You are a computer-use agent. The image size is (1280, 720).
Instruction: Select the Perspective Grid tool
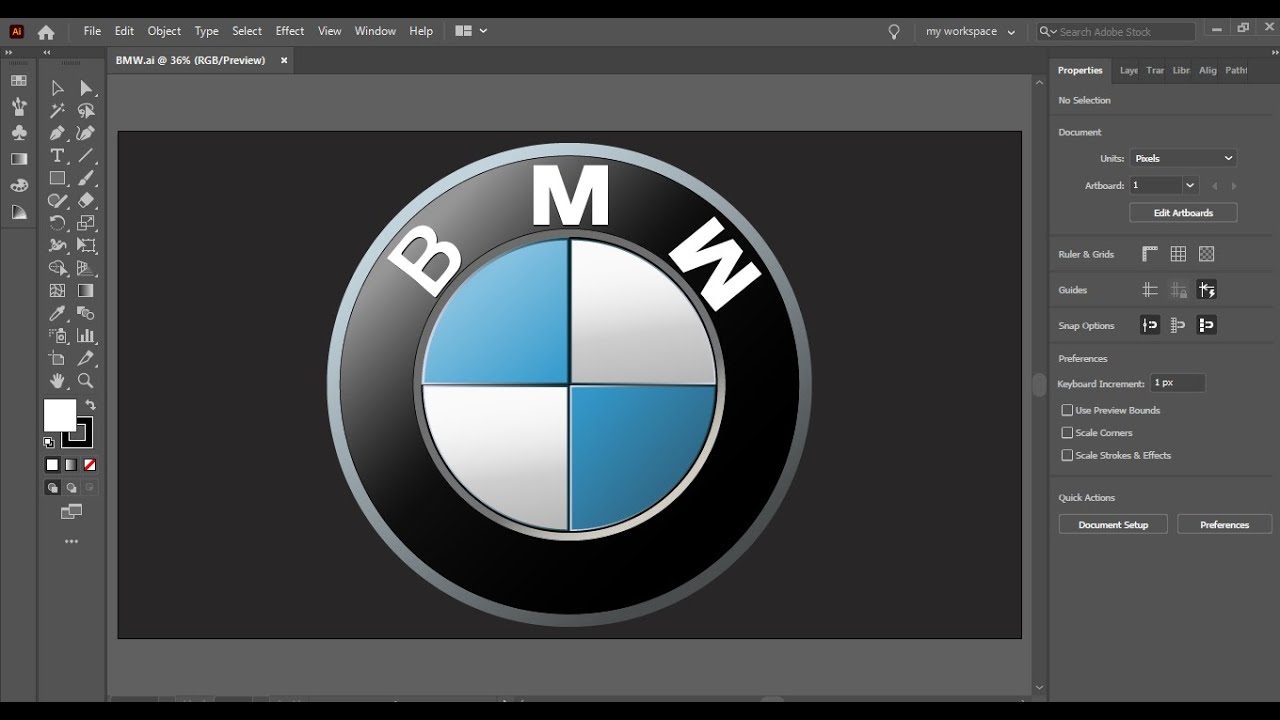86,268
